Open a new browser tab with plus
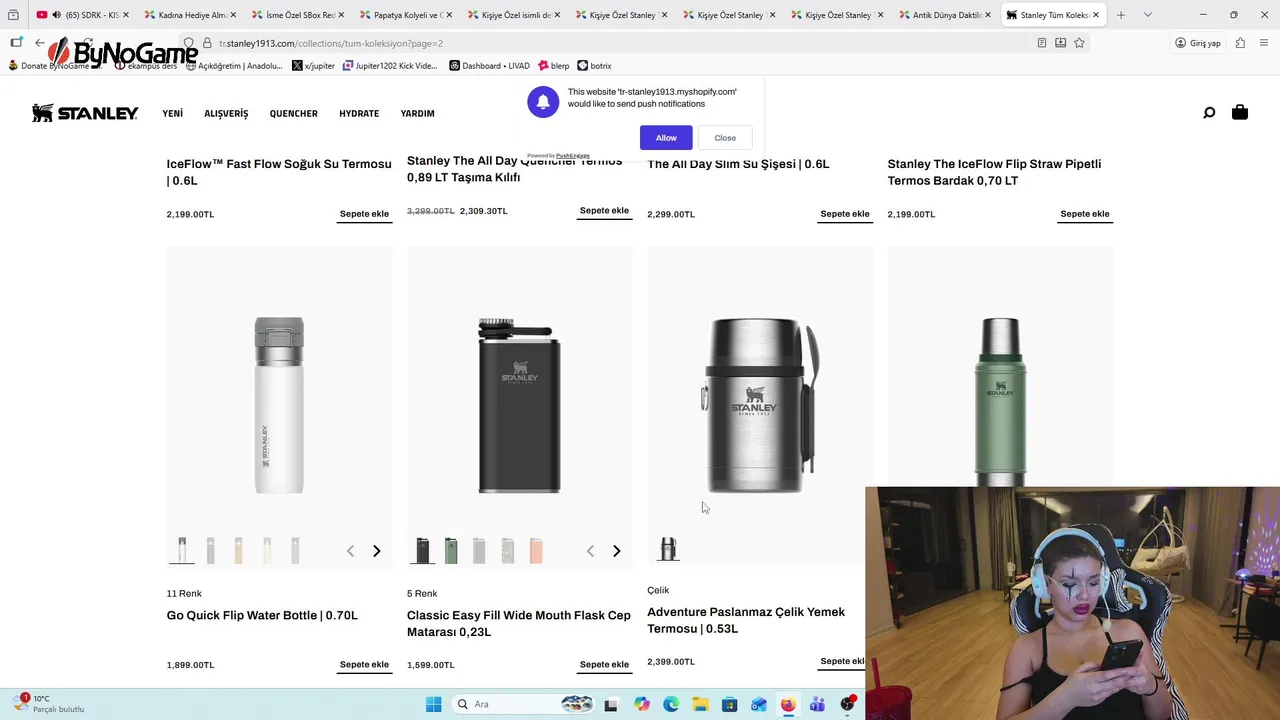This screenshot has width=1280, height=720. (x=1121, y=15)
